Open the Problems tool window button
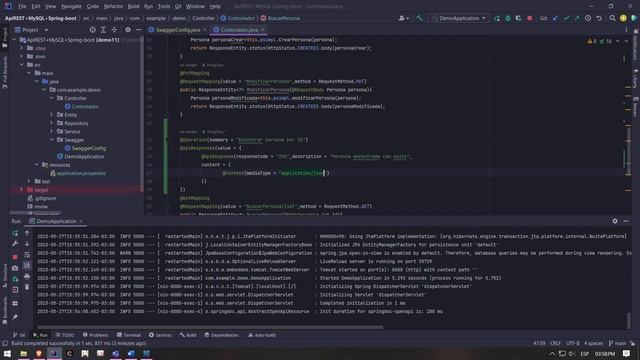The height and width of the screenshot is (360, 640). click(x=96, y=335)
